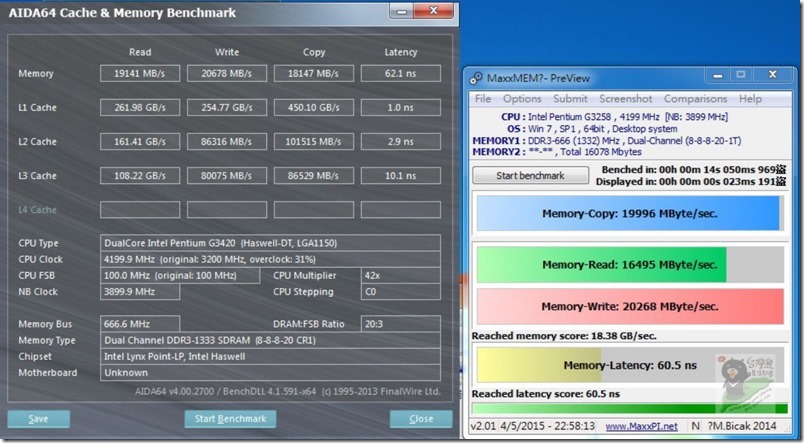Click the ?M.Bicak 2014 status cell
Image resolution: width=804 pixels, height=443 pixels.
[741, 426]
